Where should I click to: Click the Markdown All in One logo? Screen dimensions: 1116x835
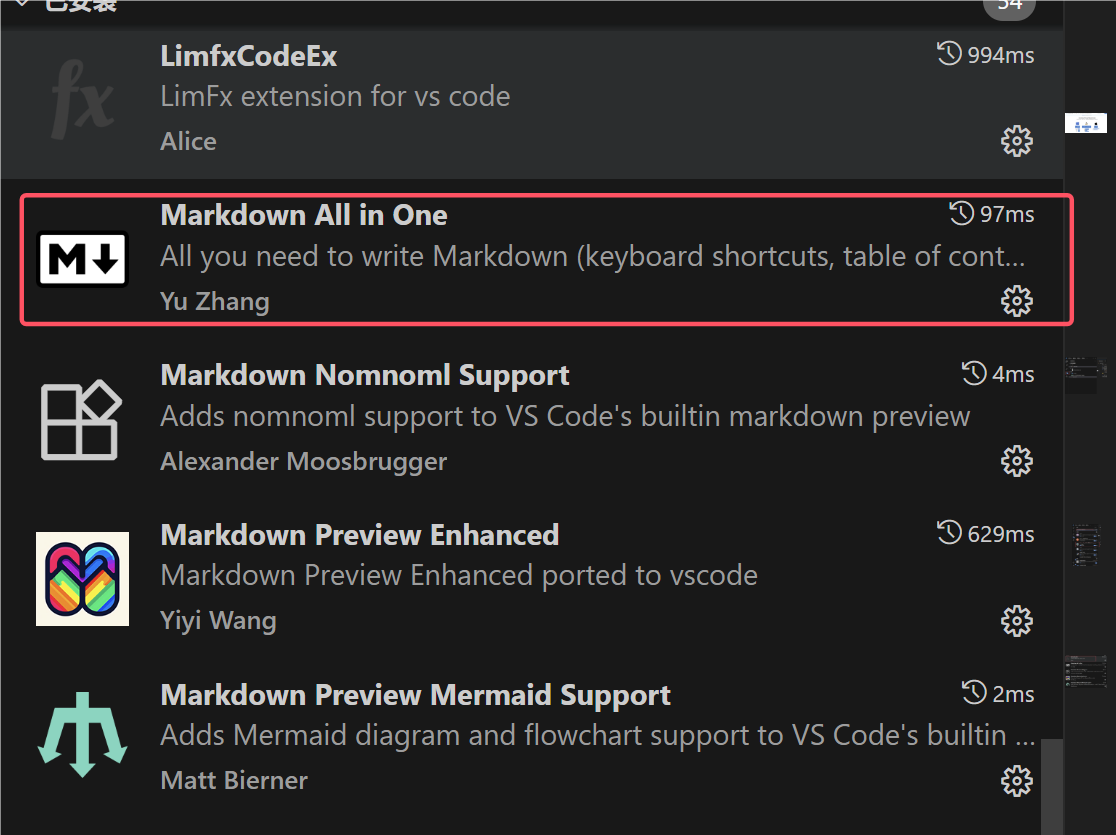(x=82, y=258)
